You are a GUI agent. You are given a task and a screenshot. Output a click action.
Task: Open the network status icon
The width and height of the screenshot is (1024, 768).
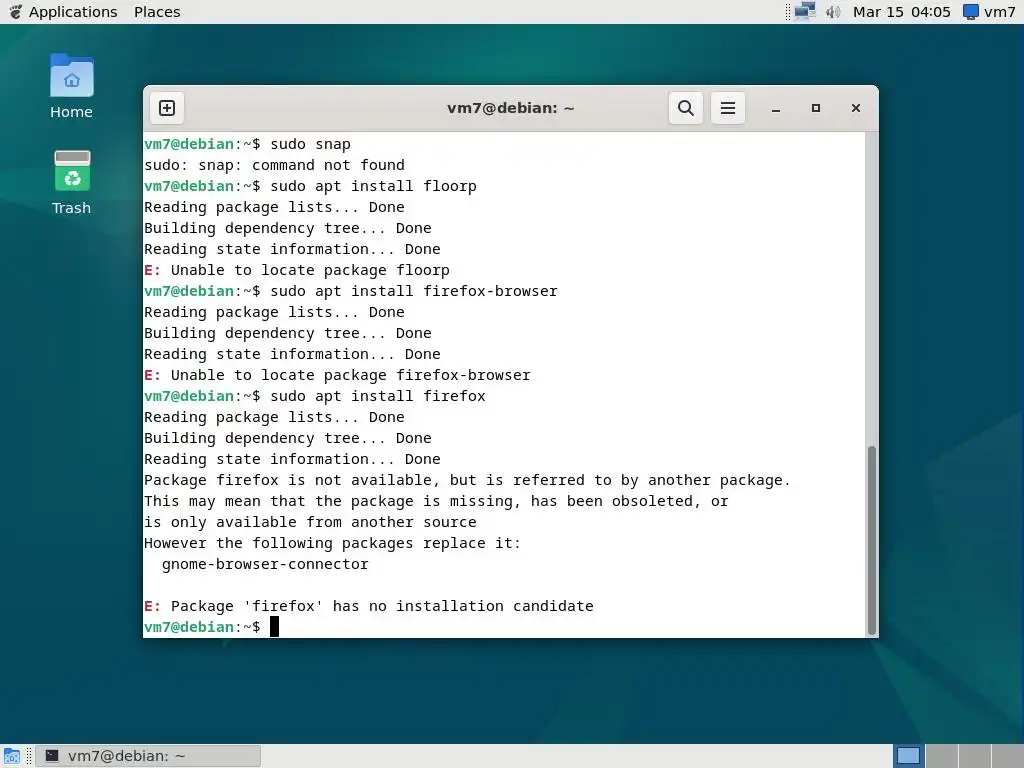coord(805,11)
